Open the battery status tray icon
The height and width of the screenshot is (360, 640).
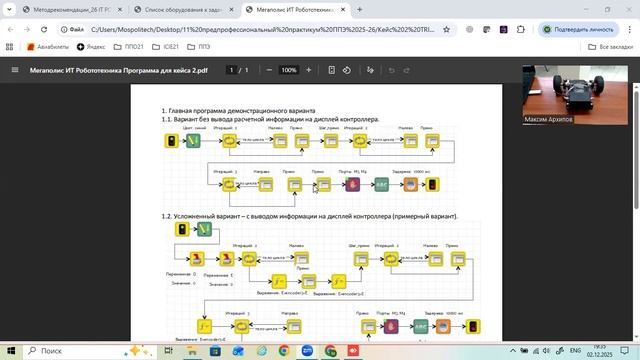click(524, 351)
